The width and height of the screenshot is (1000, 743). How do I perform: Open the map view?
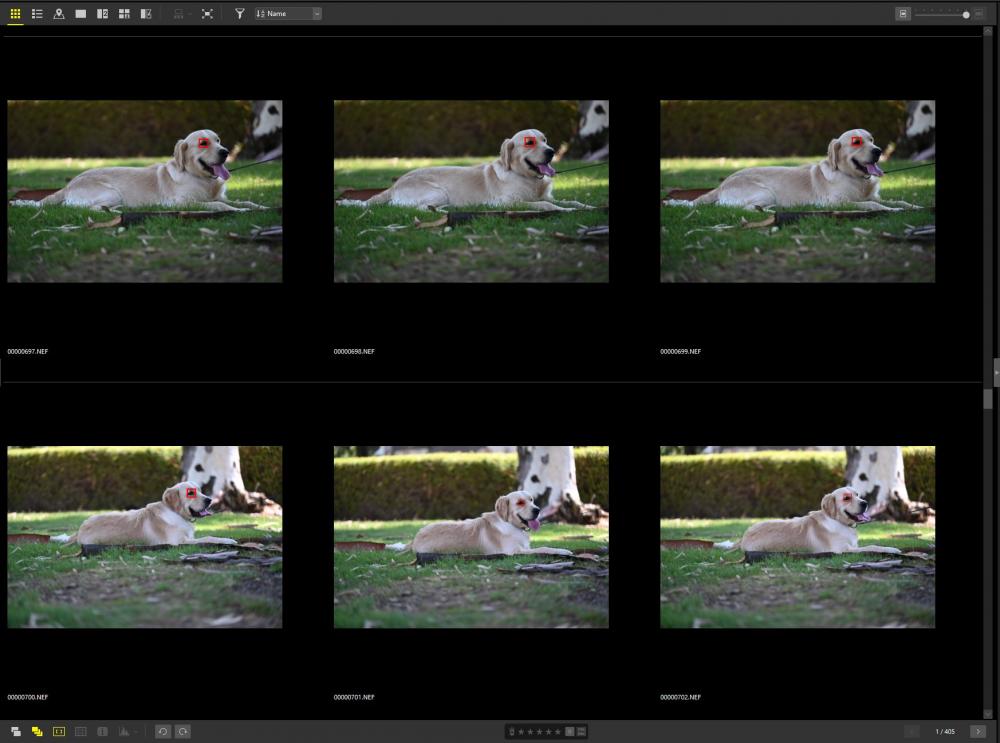click(59, 13)
